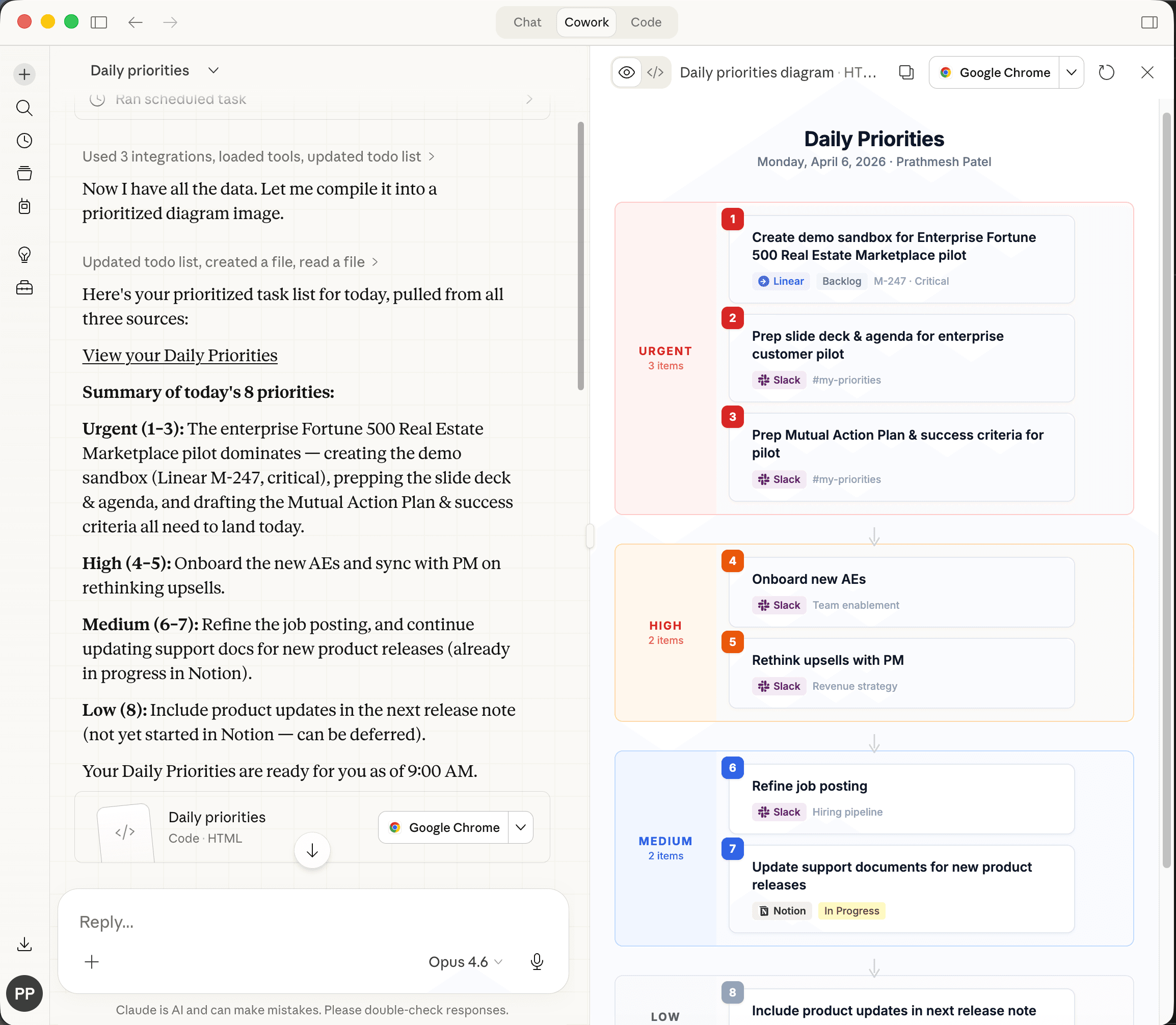Open preview panel browser chooser dropdown arrow

pos(1072,73)
